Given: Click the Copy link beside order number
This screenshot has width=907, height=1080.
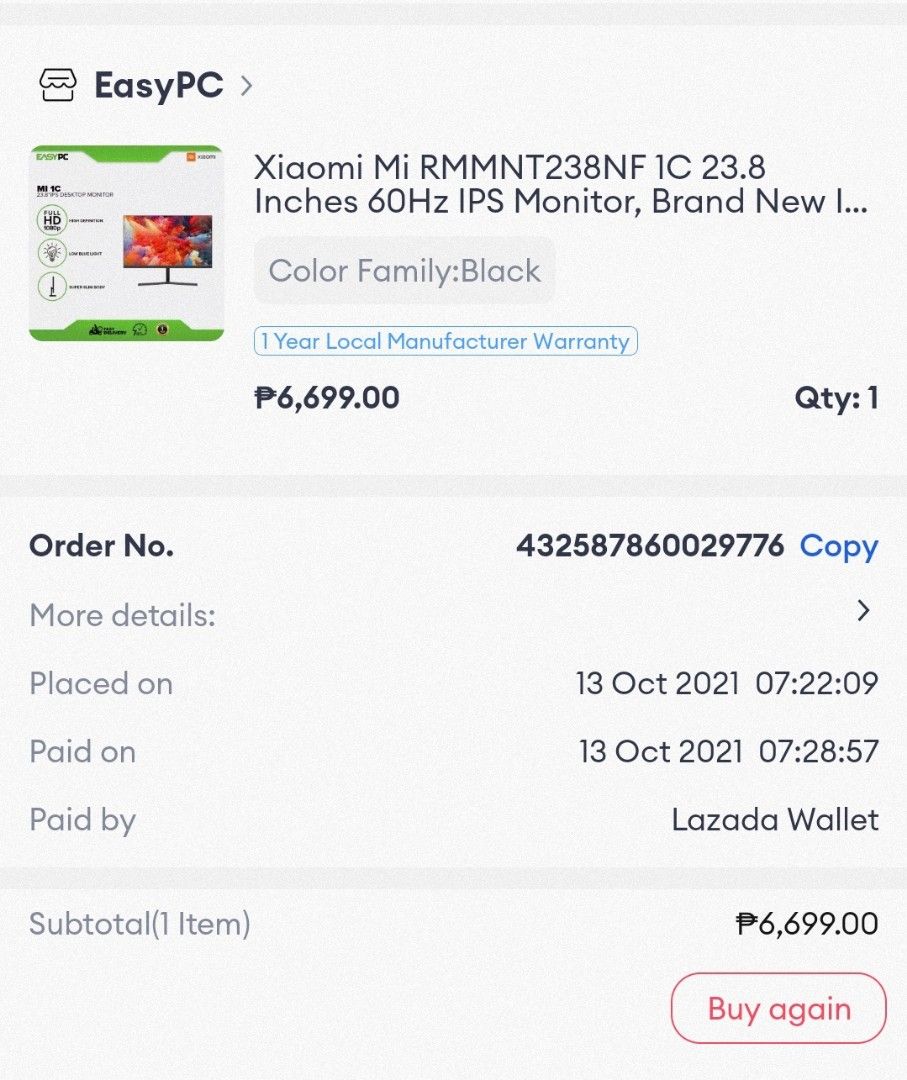Looking at the screenshot, I should (x=838, y=546).
